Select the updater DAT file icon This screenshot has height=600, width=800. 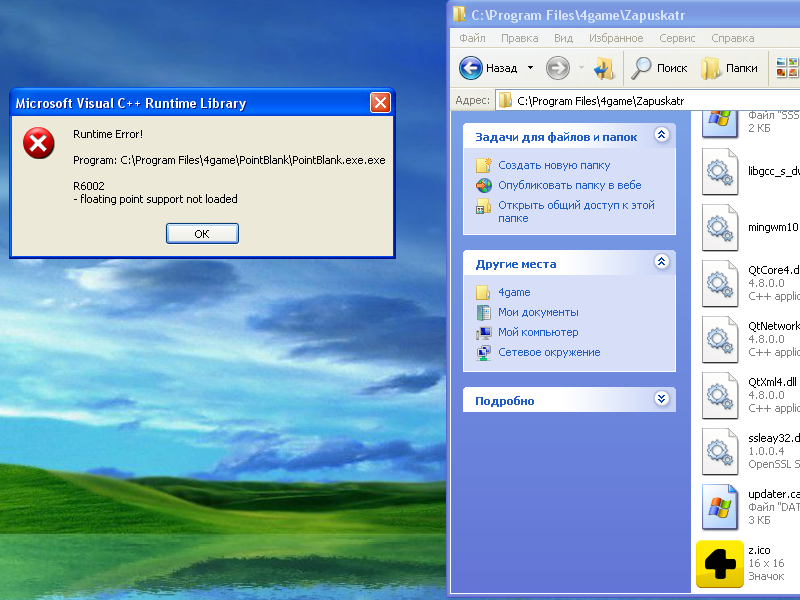719,508
